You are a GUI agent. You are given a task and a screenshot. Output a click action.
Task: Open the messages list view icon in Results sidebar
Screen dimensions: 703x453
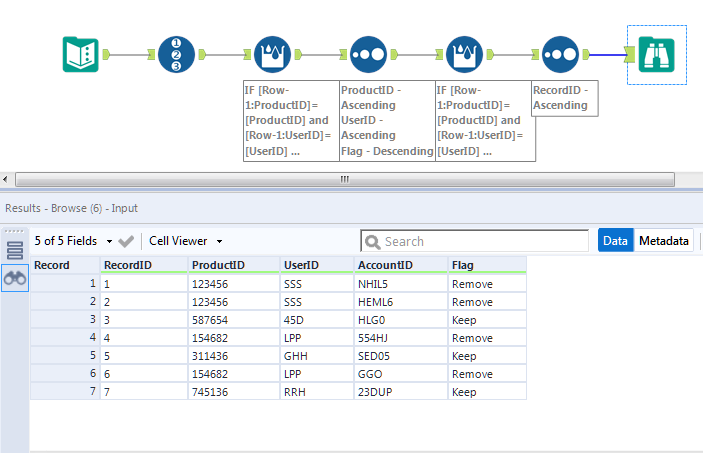pyautogui.click(x=15, y=251)
